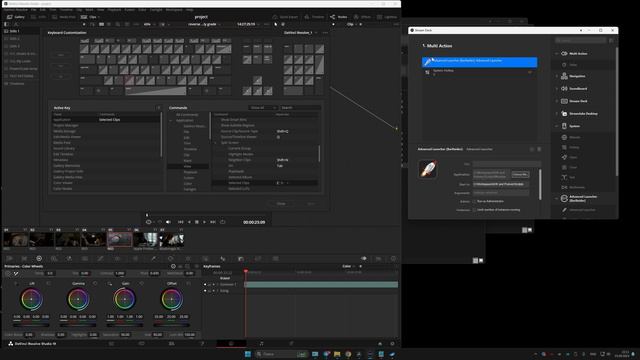This screenshot has height=360, width=640.
Task: Open the Show All commands dropdown
Action: tap(263, 108)
